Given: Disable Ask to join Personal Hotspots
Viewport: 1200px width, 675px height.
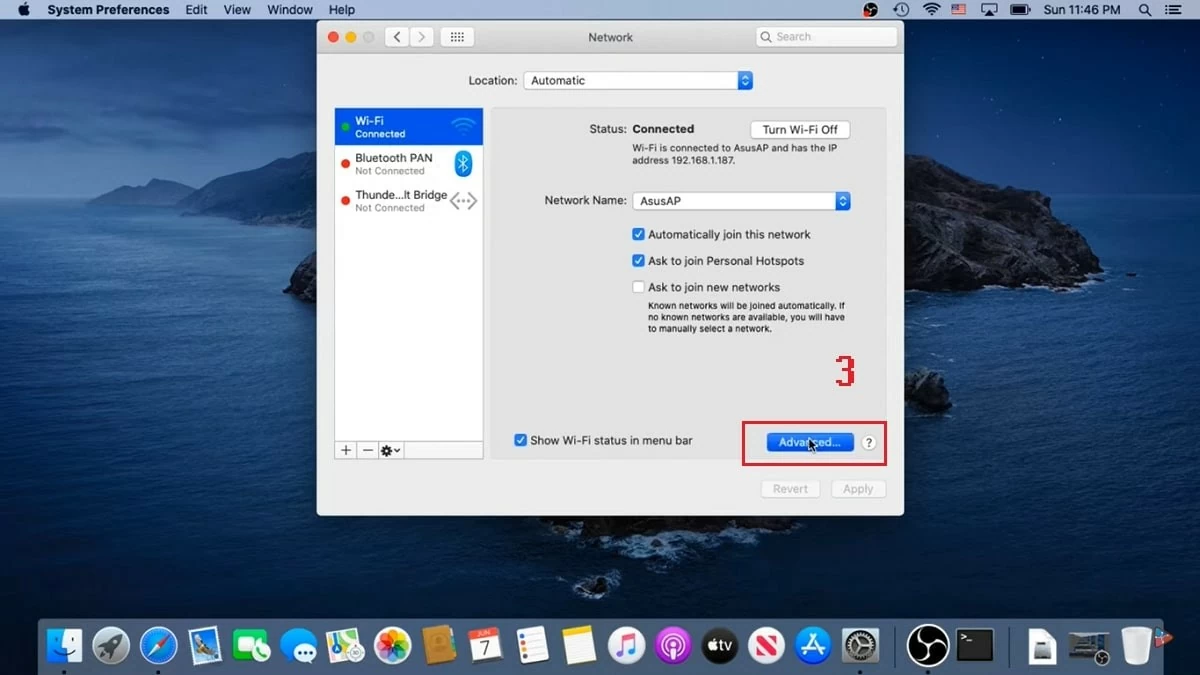Looking at the screenshot, I should point(638,261).
